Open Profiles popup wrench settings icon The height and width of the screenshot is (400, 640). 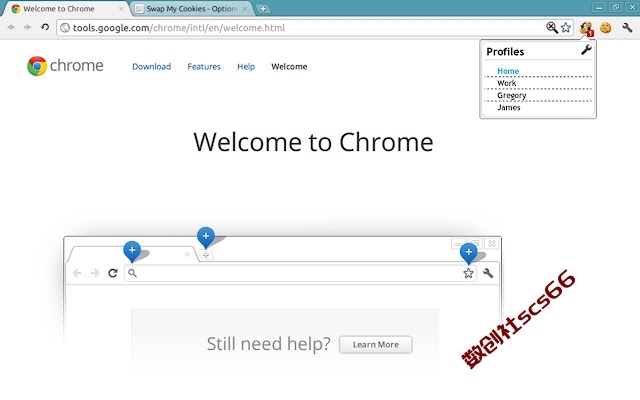point(586,50)
